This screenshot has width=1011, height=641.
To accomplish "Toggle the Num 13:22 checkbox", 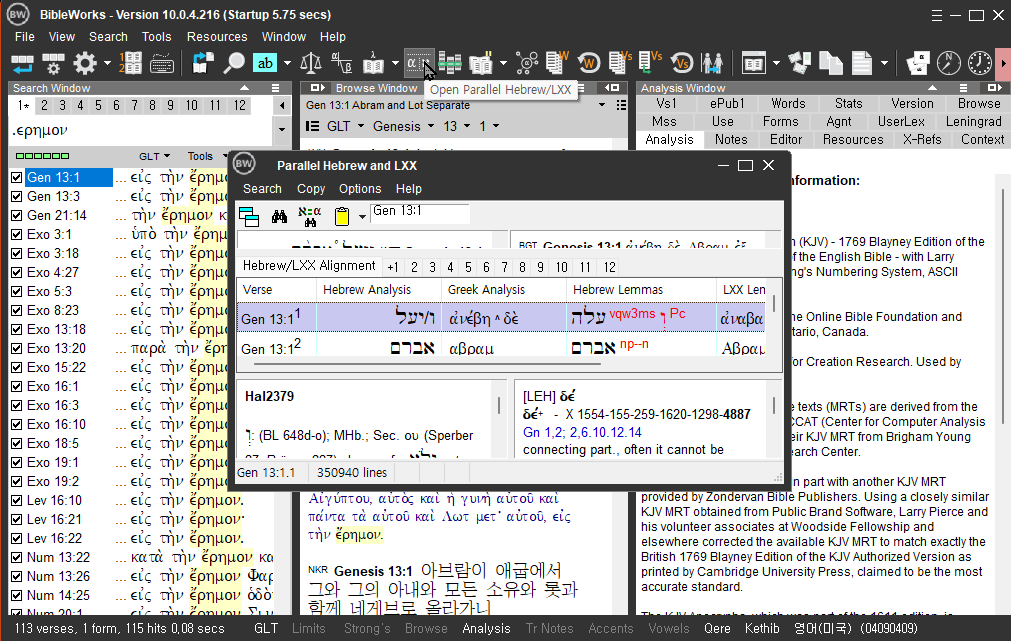I will (x=17, y=558).
